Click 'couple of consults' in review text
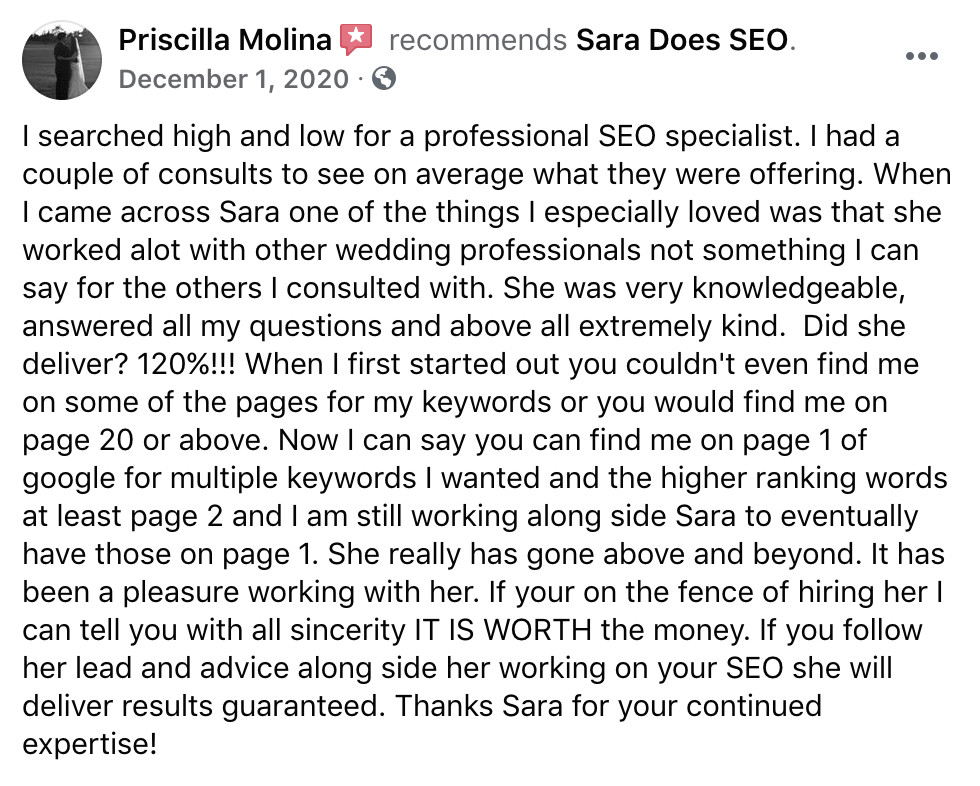Image resolution: width=980 pixels, height=786 pixels. [x=148, y=174]
